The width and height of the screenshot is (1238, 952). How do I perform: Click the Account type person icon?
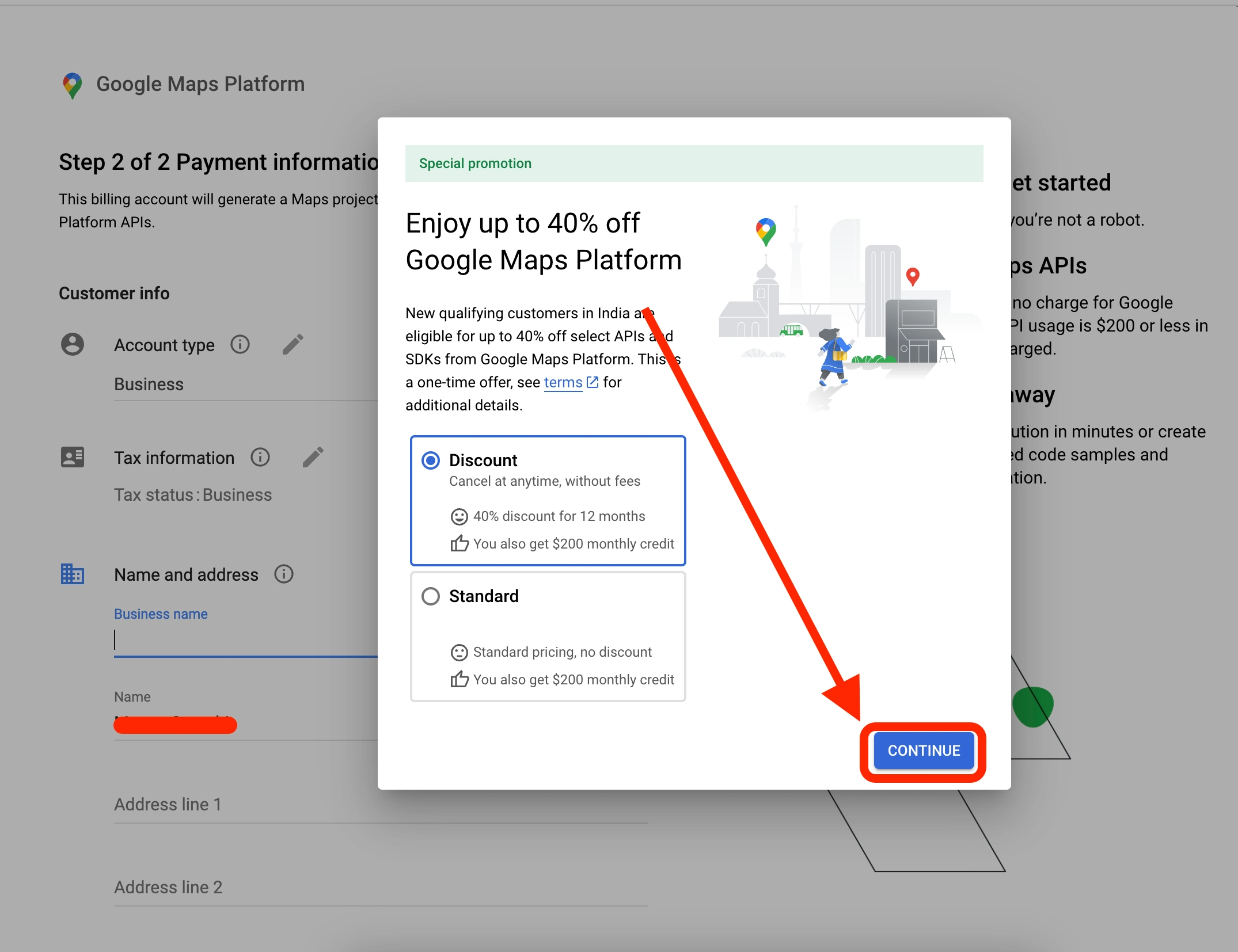[x=73, y=345]
